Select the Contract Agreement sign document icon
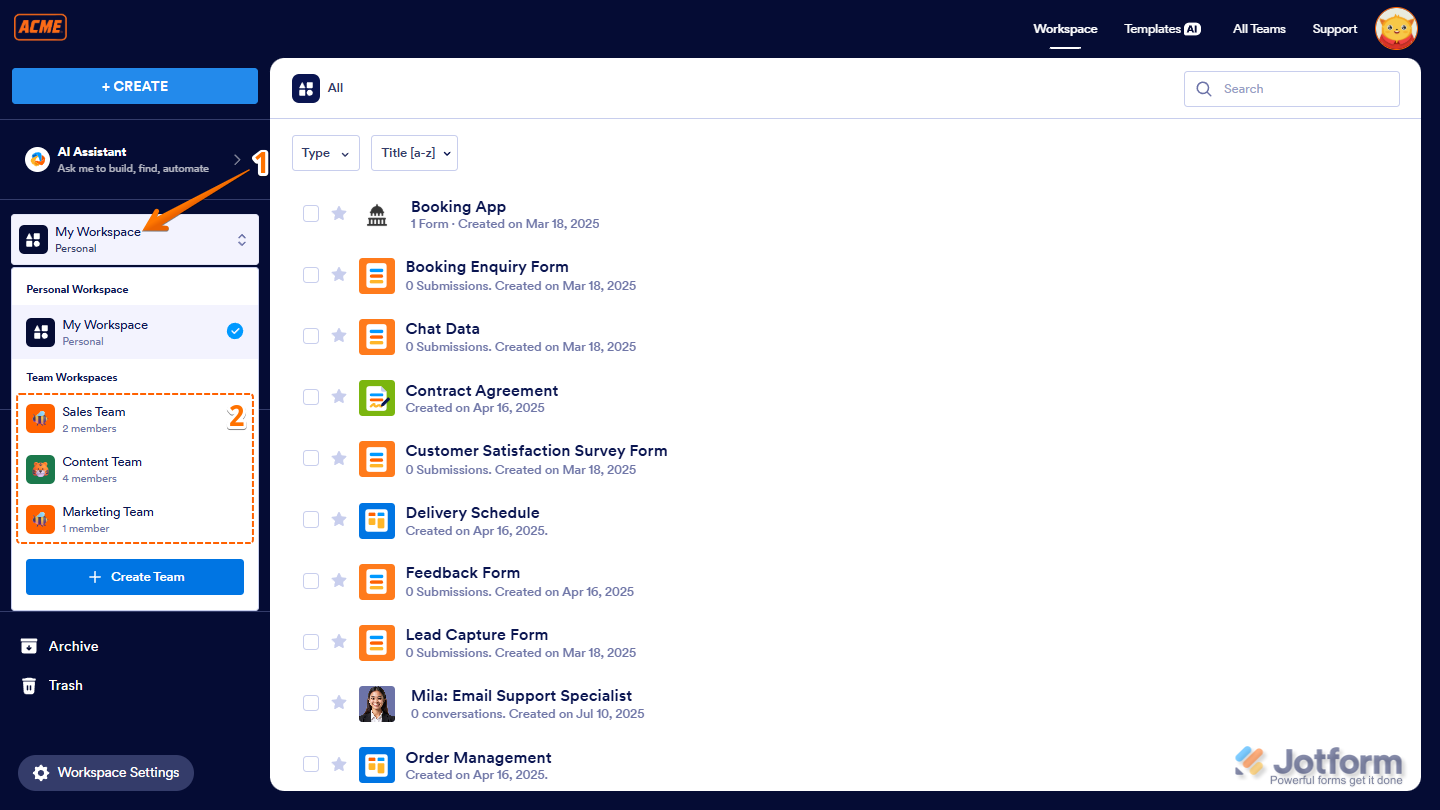Viewport: 1440px width, 810px height. click(x=377, y=397)
